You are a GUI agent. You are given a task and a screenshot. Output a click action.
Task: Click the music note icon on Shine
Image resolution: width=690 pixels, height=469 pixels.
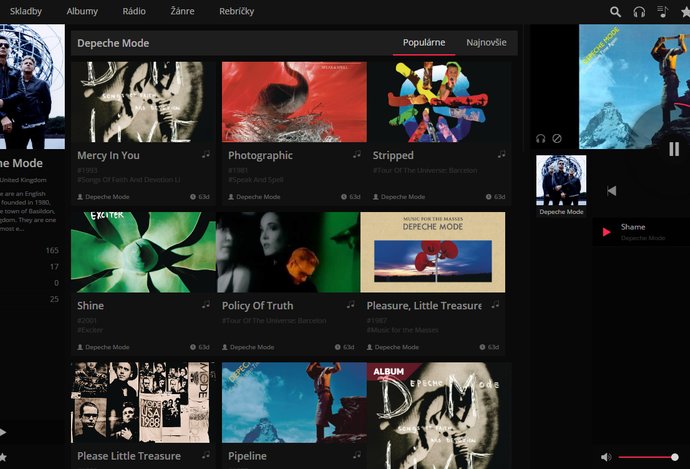tap(206, 304)
